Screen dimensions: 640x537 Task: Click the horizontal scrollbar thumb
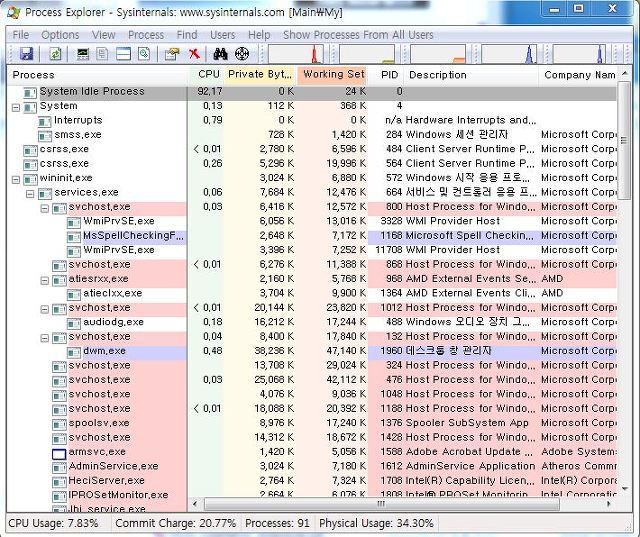click(x=381, y=504)
